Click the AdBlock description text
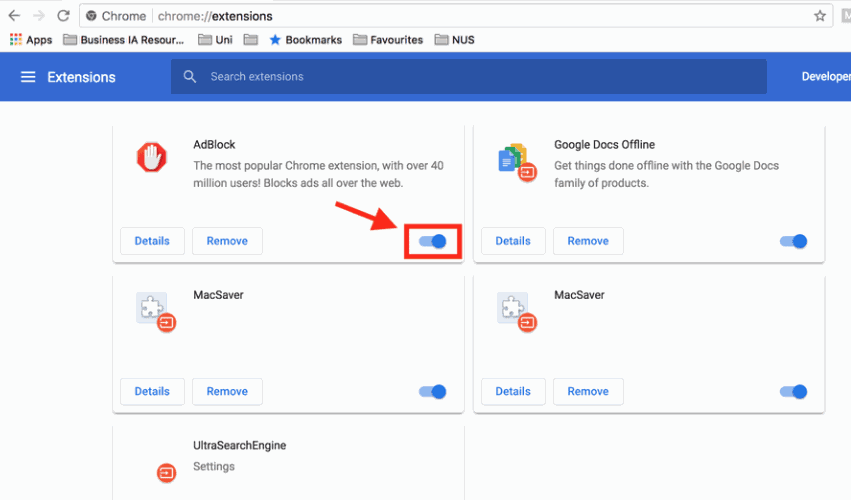This screenshot has height=500, width=851. tap(319, 174)
